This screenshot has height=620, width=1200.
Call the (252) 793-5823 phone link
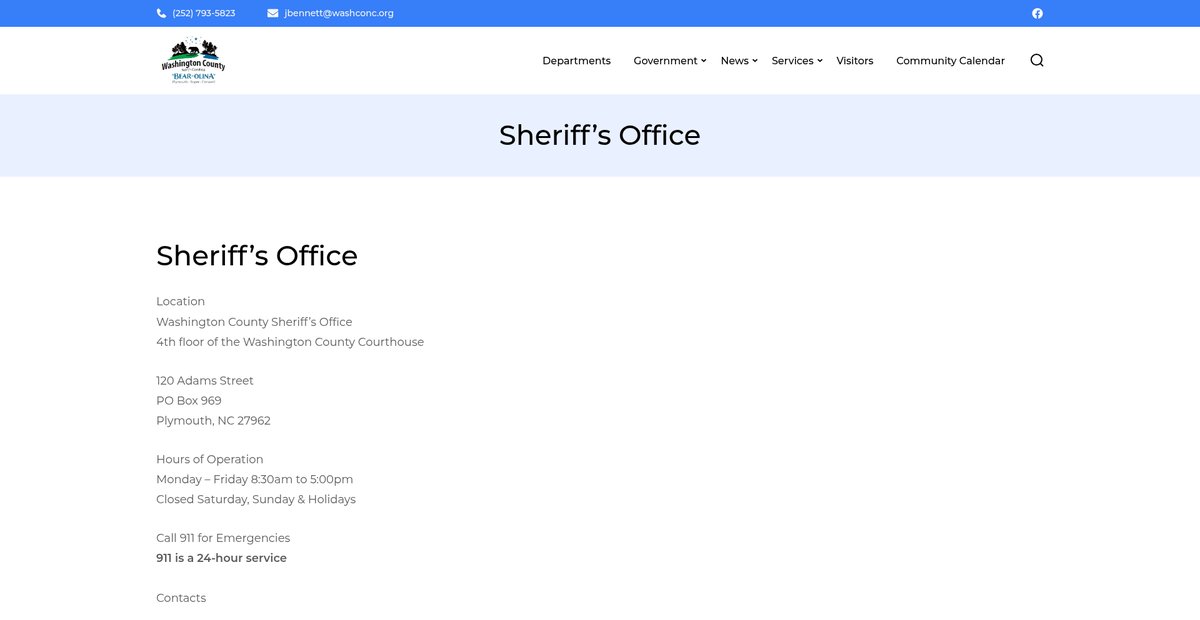tap(204, 13)
